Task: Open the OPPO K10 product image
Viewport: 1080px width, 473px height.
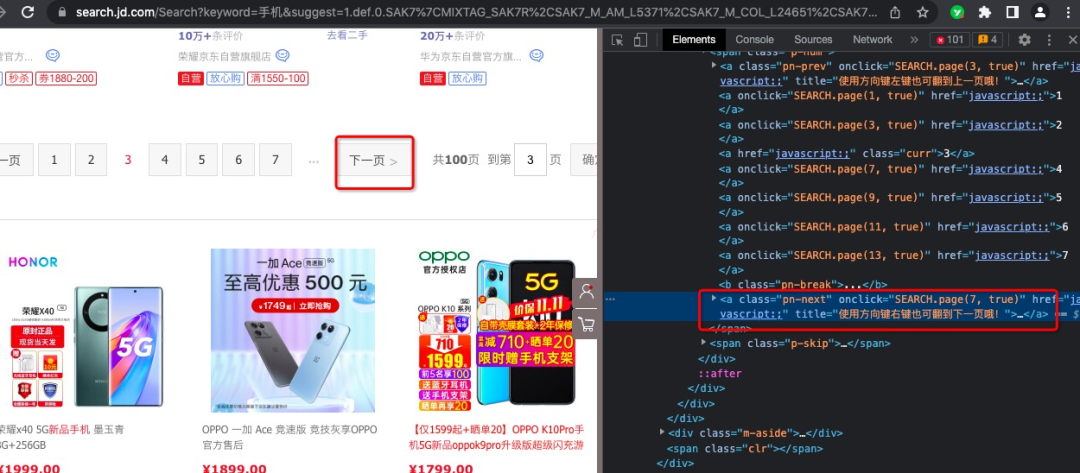Action: (497, 331)
